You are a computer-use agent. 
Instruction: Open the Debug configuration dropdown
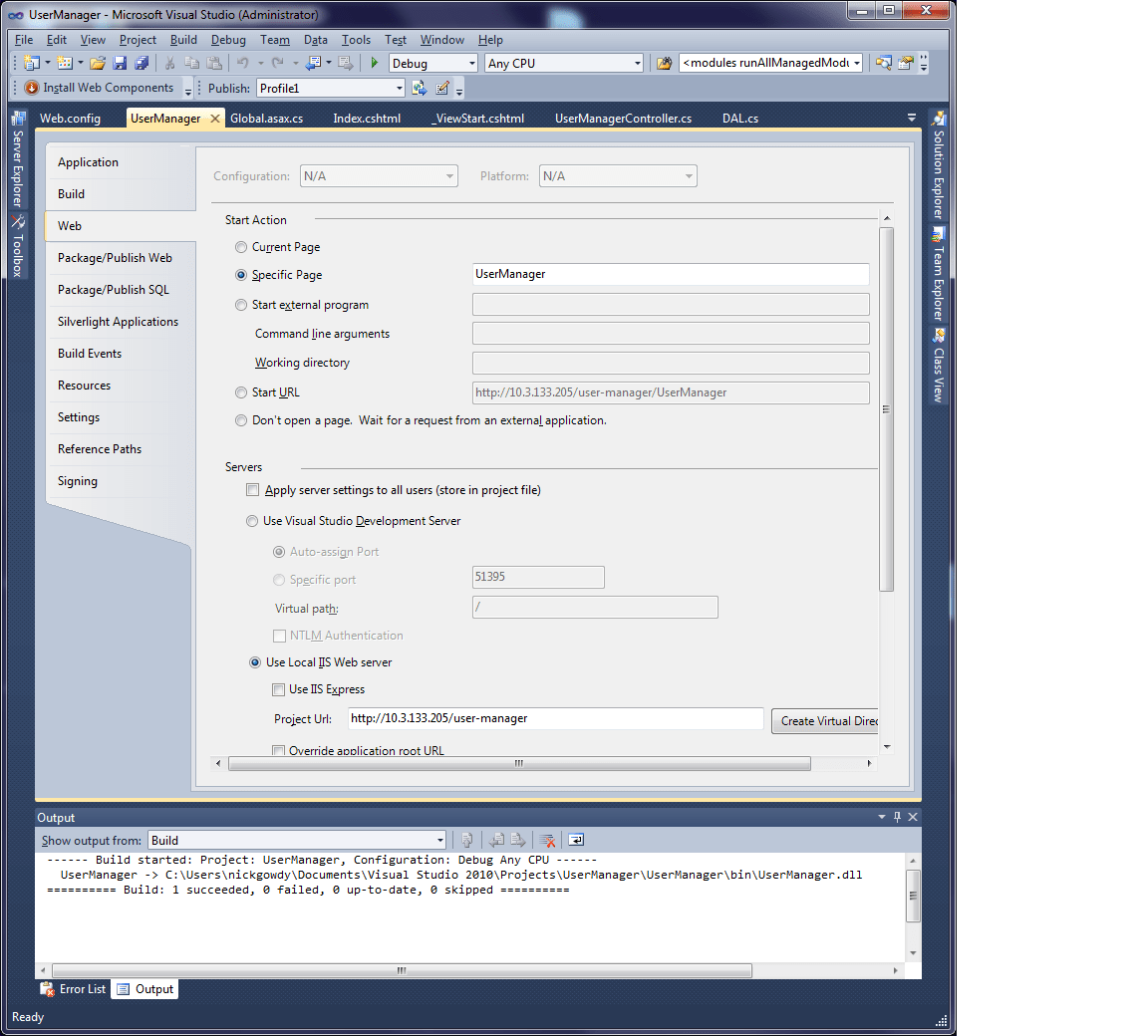coord(471,64)
